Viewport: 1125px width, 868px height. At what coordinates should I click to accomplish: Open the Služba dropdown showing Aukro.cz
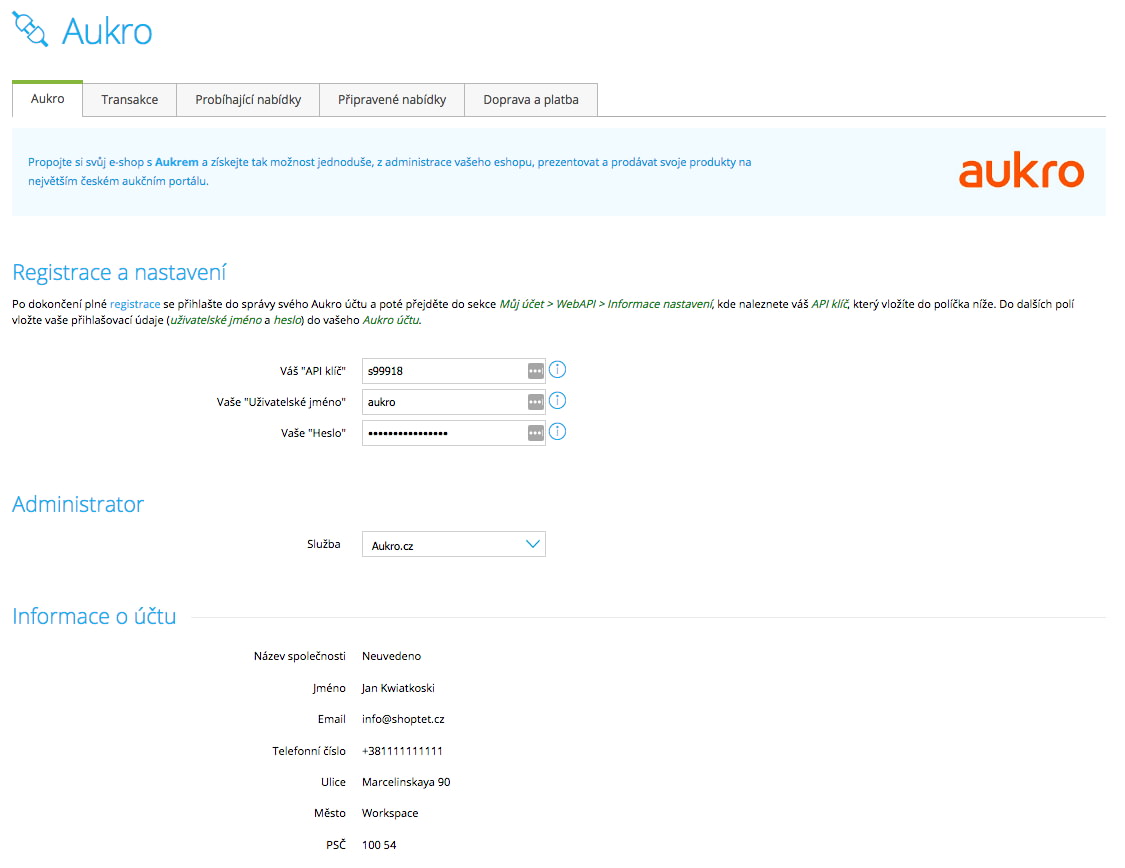(453, 544)
